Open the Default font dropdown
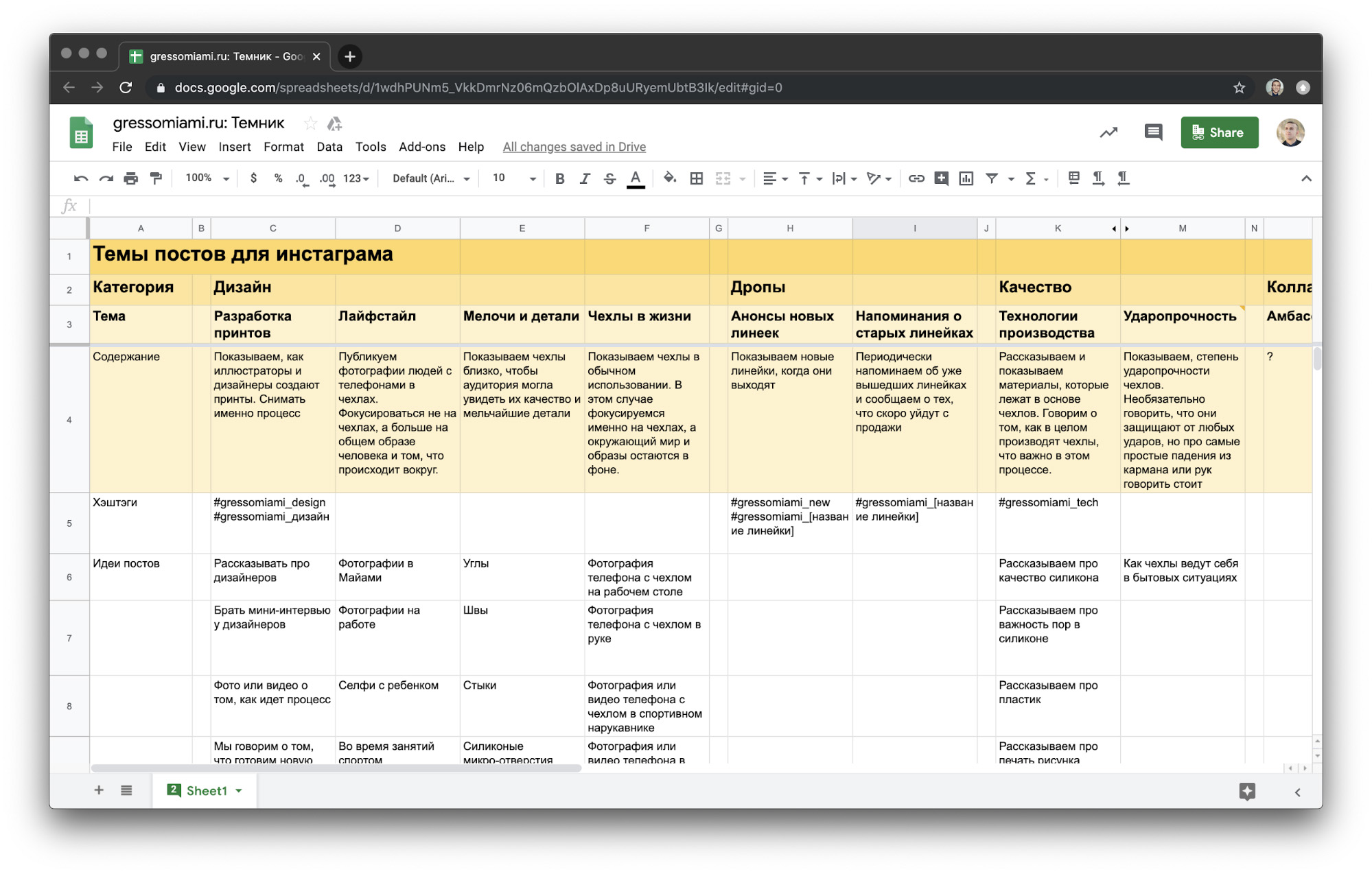This screenshot has height=874, width=1372. 431,178
